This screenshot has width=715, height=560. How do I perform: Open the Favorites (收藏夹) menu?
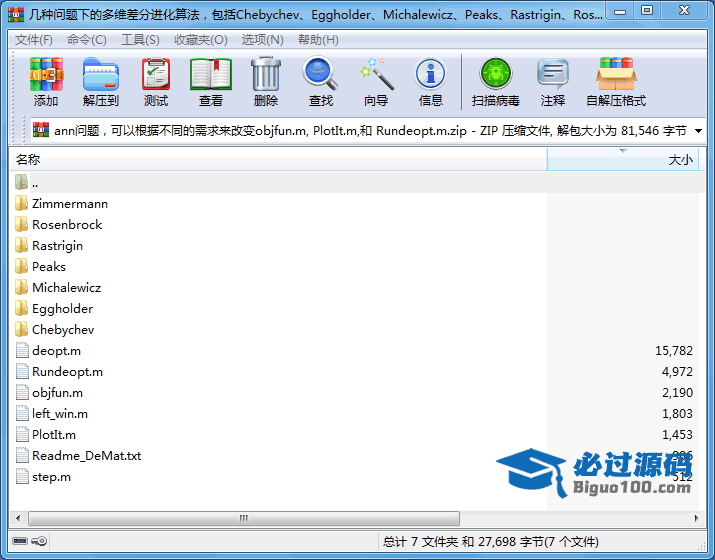click(201, 40)
